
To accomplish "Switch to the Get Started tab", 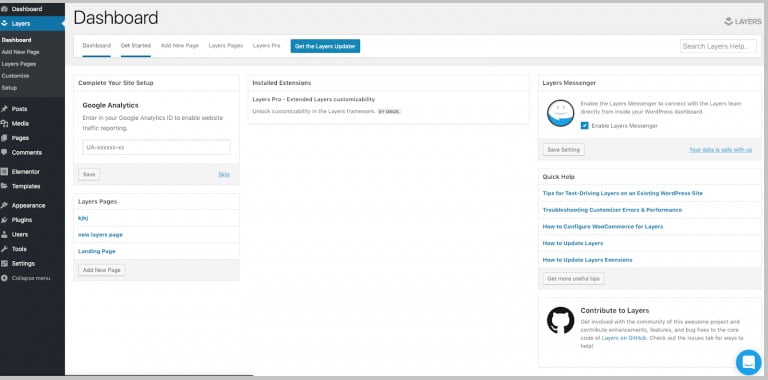I will pyautogui.click(x=136, y=46).
